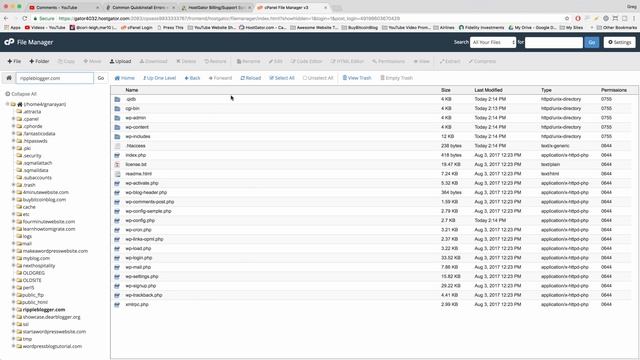Click the Rename toolbar item
The width and height of the screenshot is (640, 360).
pyautogui.click(x=248, y=61)
